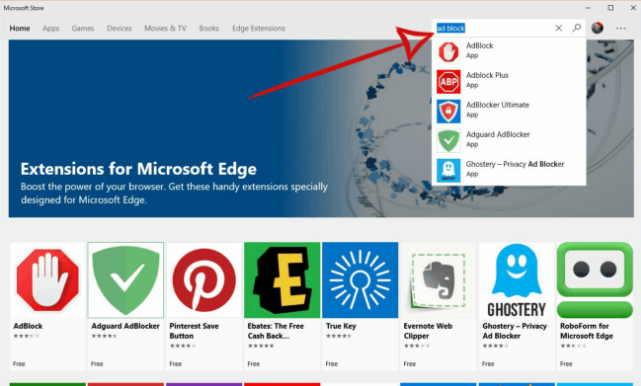Select the AdBlock hand icon in suggestions
This screenshot has height=386, width=641.
[448, 52]
